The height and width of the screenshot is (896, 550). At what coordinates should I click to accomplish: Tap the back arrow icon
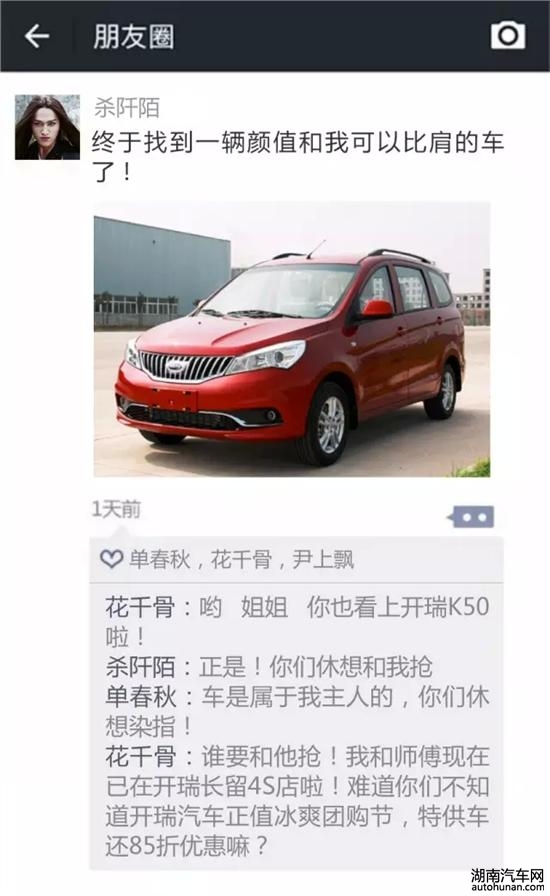click(37, 36)
